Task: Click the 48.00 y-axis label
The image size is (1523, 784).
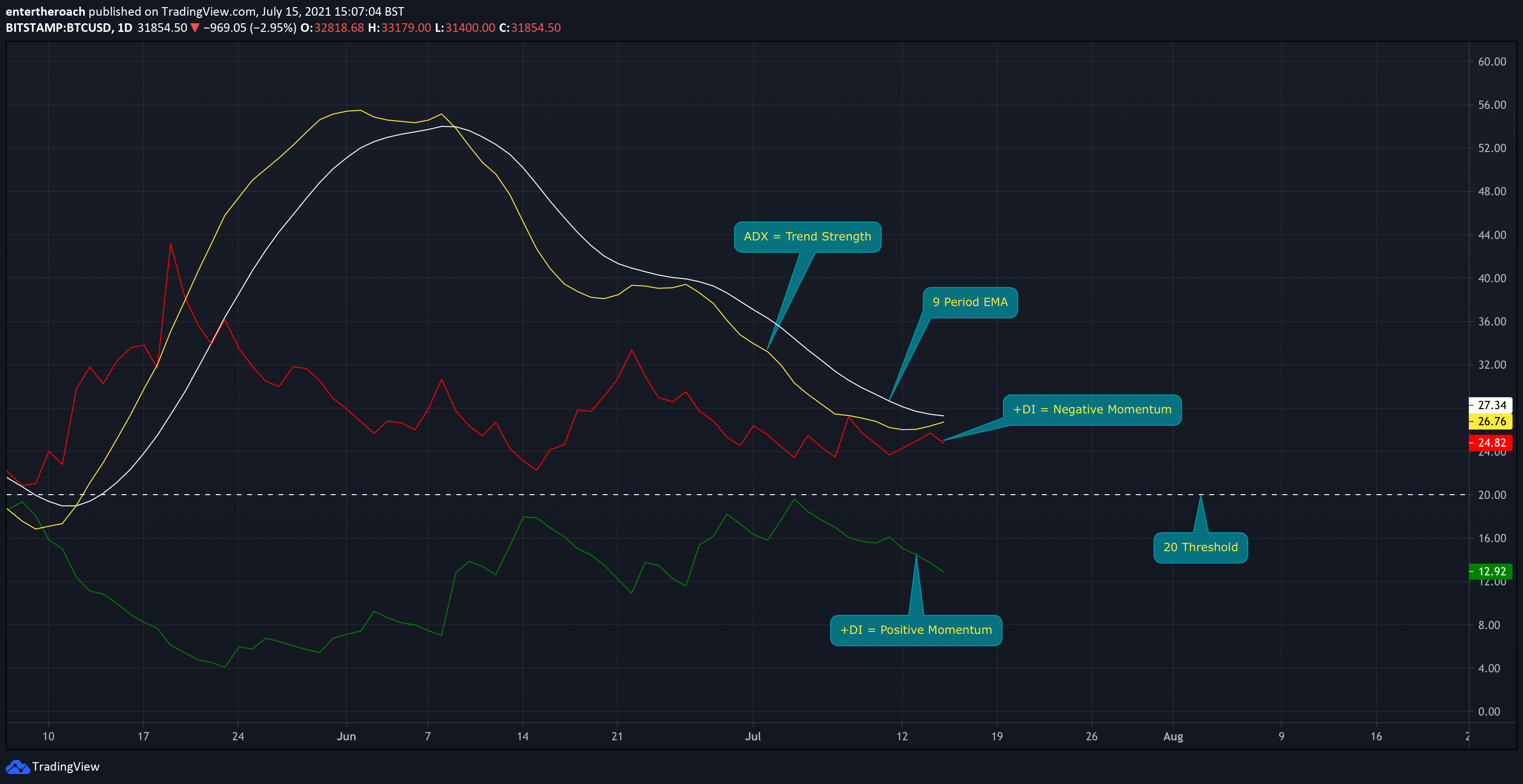Action: click(x=1492, y=191)
